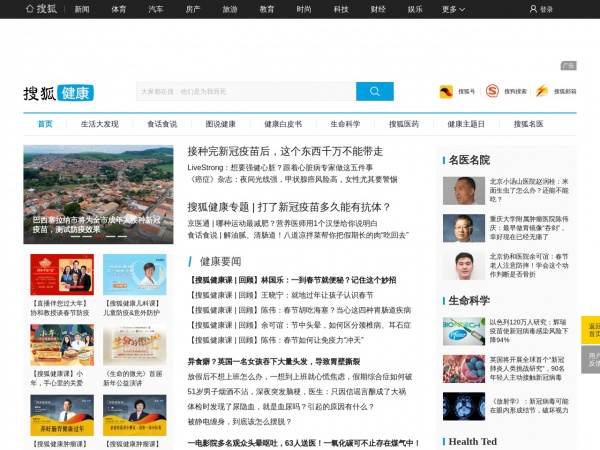This screenshot has width=600, height=450.
Task: Open 北京协和医院余可谊 article
Action: [529, 266]
